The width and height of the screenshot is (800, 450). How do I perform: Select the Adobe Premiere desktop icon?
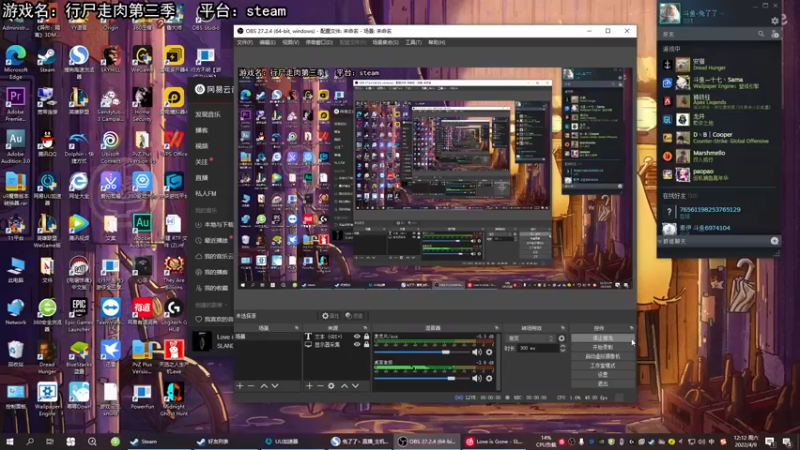16,104
